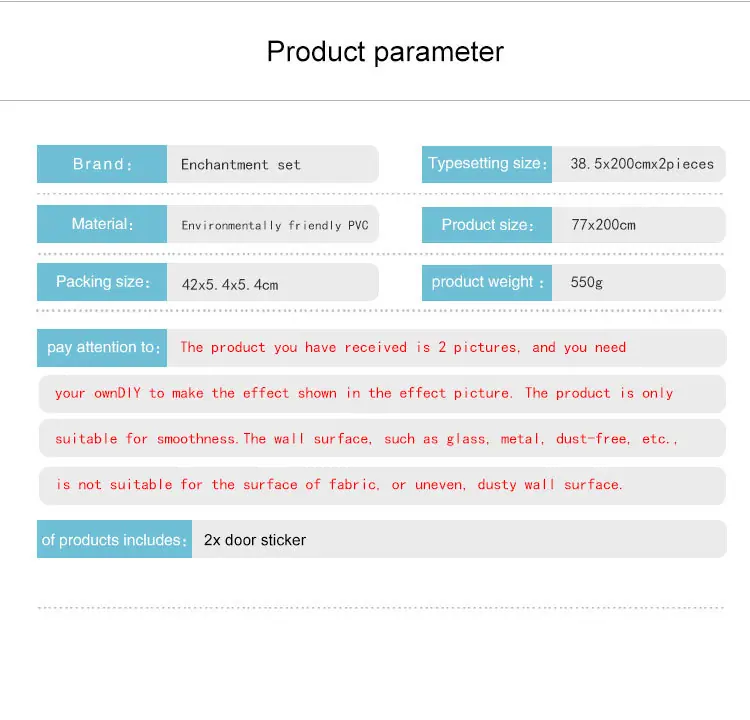This screenshot has width=750, height=720.
Task: Select the Product size label
Action: (x=487, y=225)
